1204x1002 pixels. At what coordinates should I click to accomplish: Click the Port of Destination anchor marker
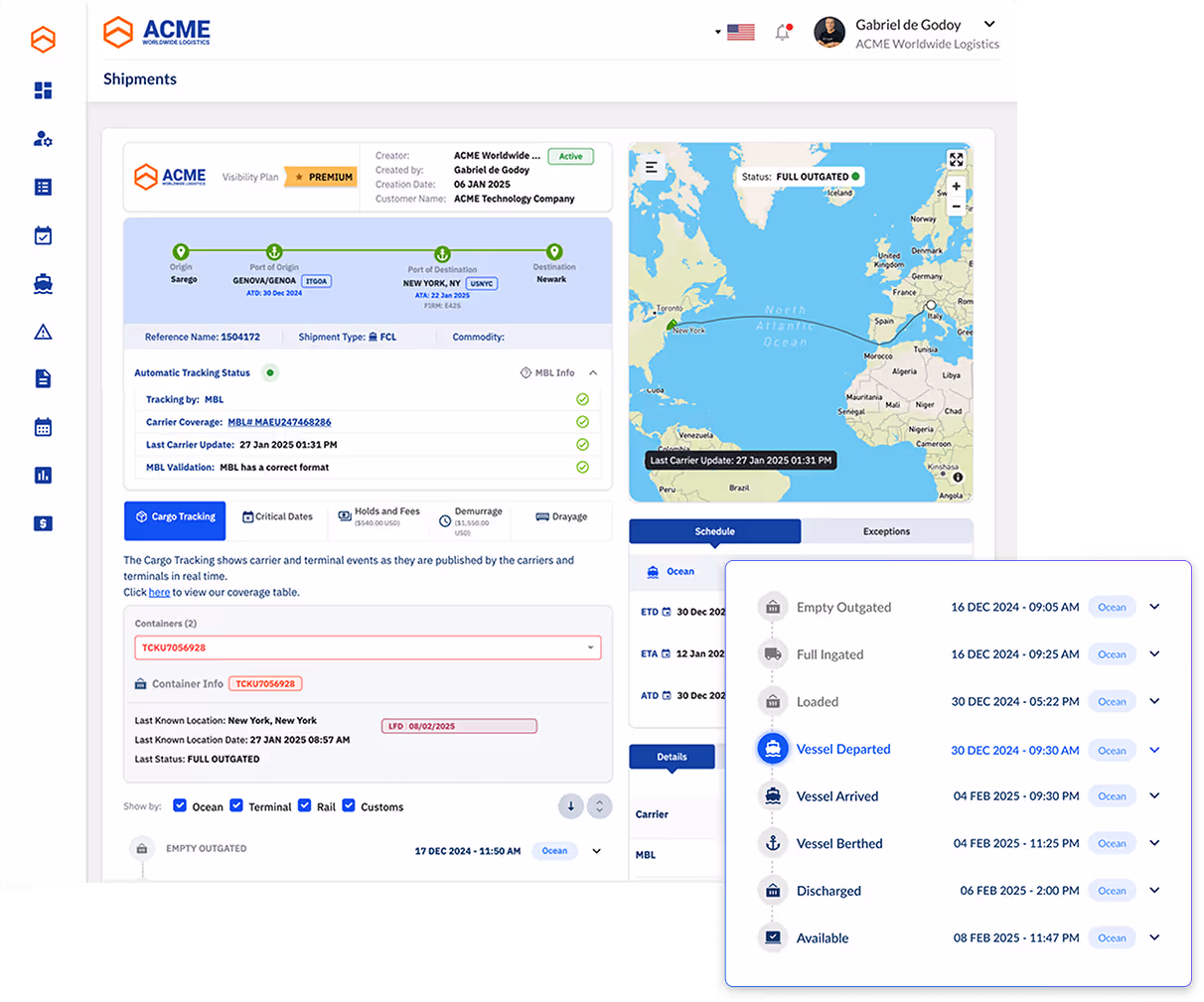(x=443, y=254)
